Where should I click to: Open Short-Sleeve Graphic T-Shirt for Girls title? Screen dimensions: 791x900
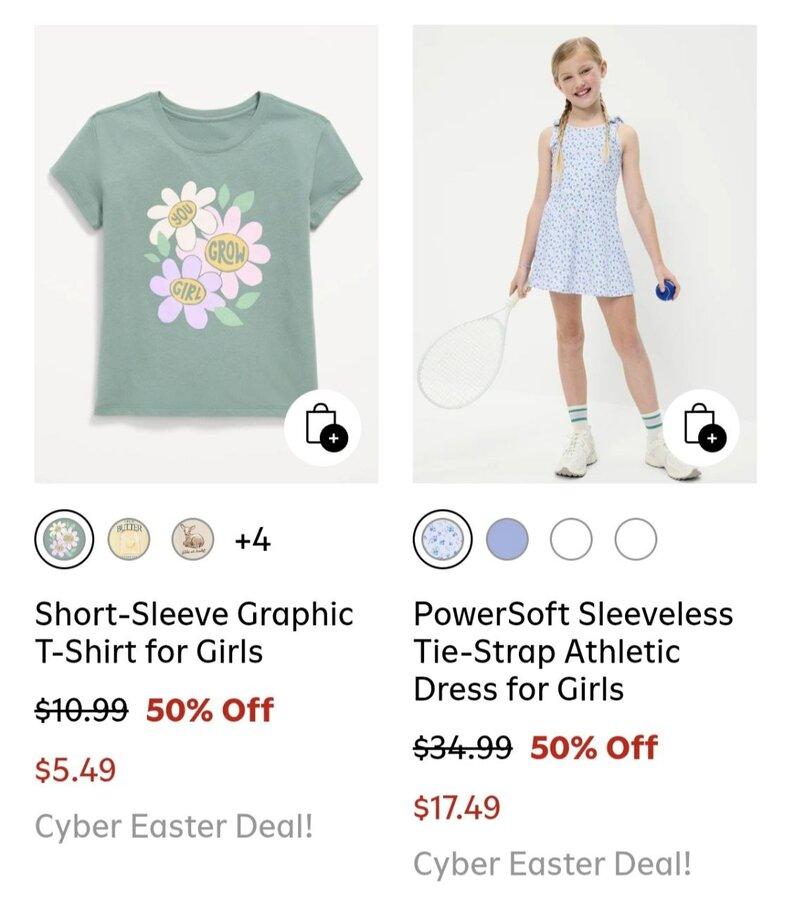tap(194, 632)
